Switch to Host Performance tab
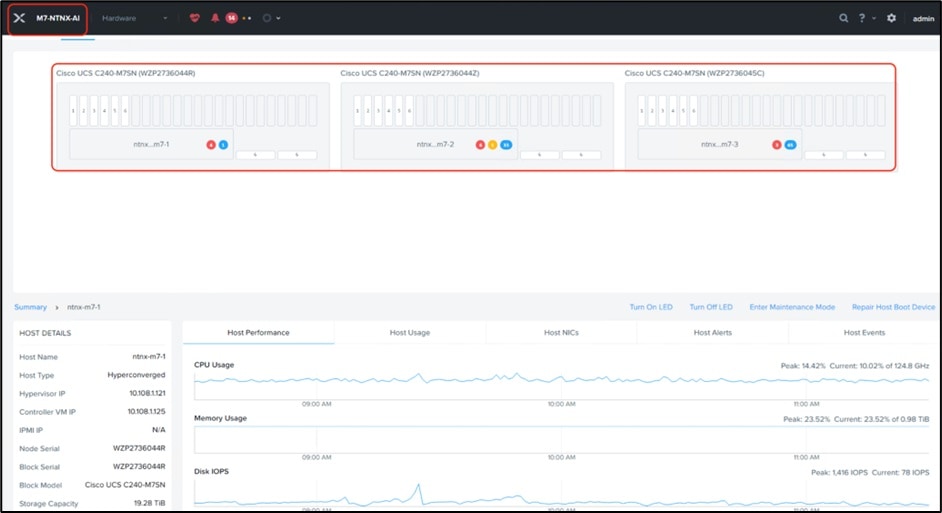942x513 pixels. click(258, 332)
